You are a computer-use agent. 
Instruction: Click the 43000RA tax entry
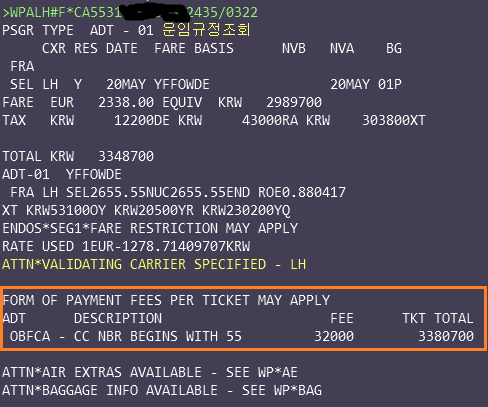tap(270, 120)
